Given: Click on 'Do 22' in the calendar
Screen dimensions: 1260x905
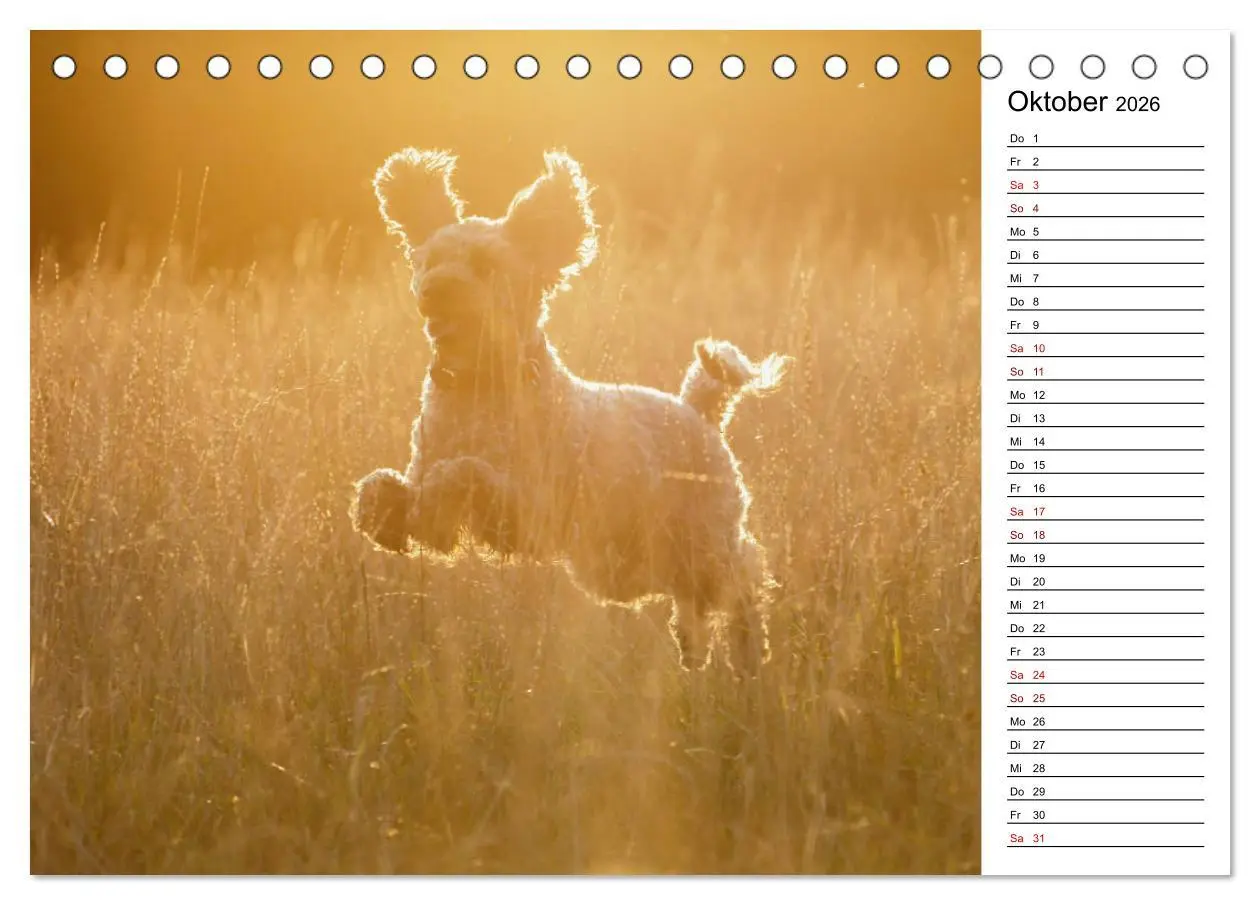Looking at the screenshot, I should (1105, 628).
